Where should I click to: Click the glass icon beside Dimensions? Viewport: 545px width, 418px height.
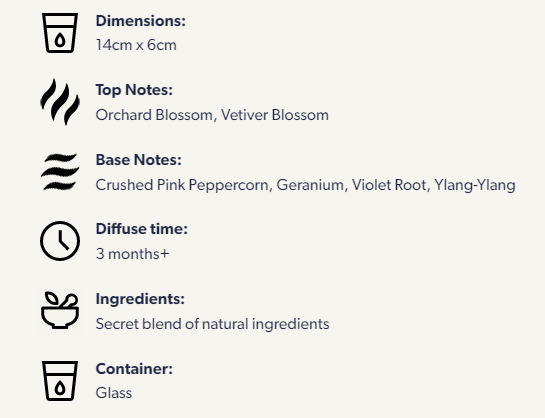pos(60,33)
